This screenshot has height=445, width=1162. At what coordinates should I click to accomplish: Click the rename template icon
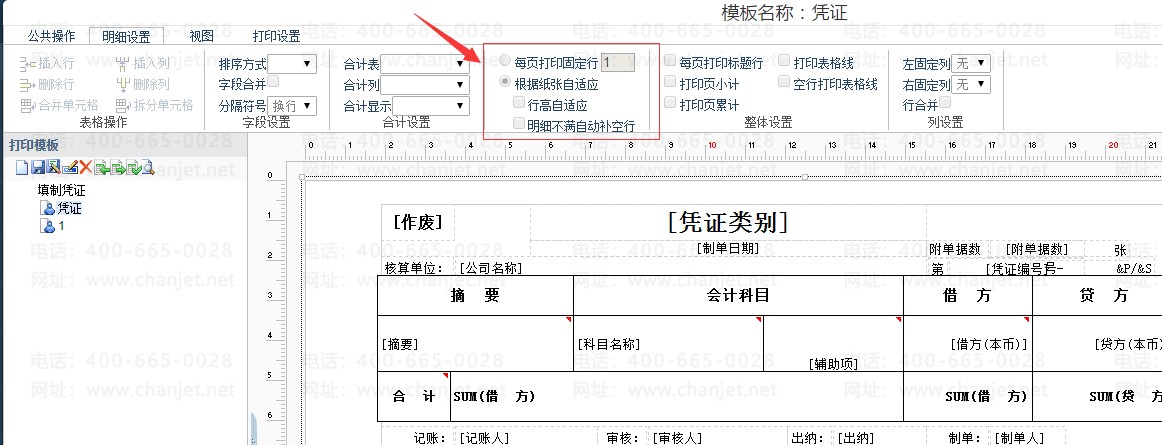click(70, 168)
